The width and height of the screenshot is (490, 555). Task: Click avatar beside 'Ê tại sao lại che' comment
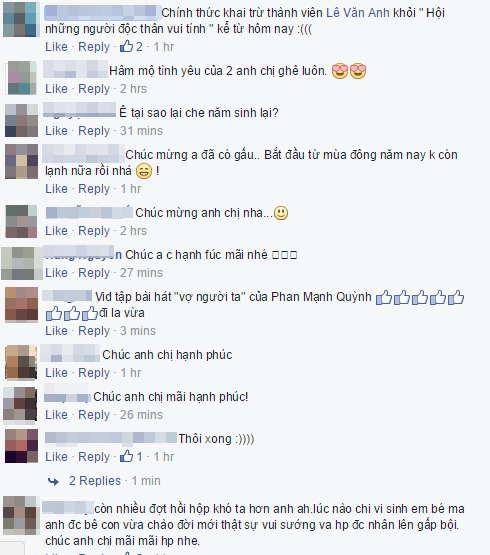point(21,120)
